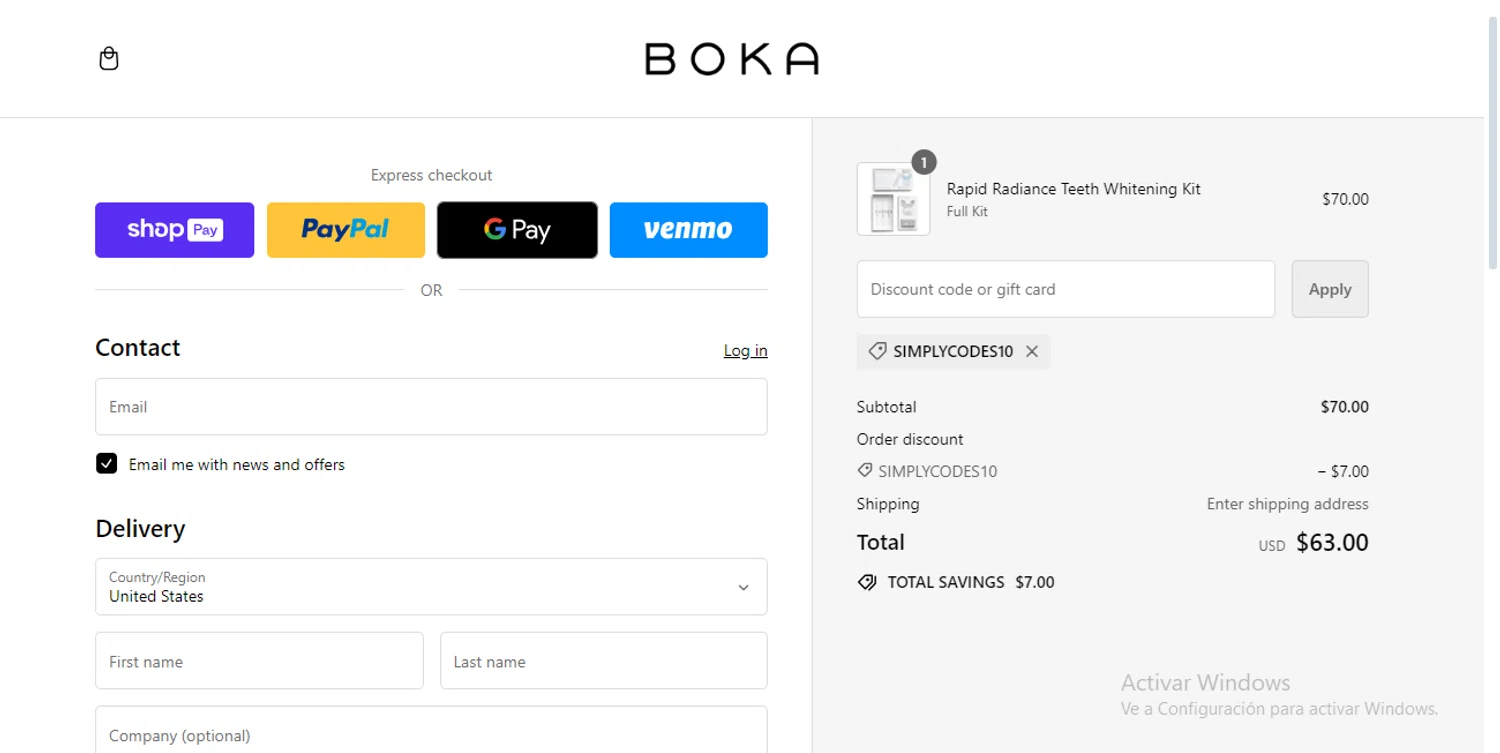The height and width of the screenshot is (753, 1500).
Task: Click the discount tag icon under Order discount
Action: (865, 470)
